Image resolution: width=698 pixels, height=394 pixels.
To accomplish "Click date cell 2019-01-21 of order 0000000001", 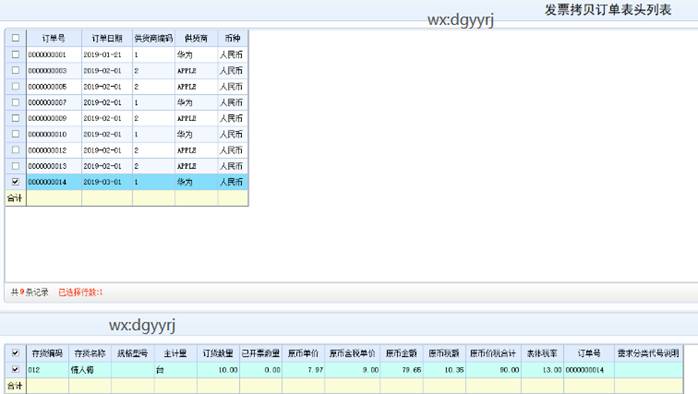I will point(107,55).
